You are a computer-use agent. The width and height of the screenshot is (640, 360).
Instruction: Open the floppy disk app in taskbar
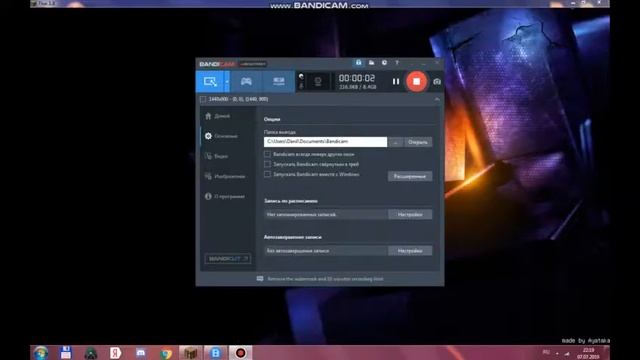66,353
